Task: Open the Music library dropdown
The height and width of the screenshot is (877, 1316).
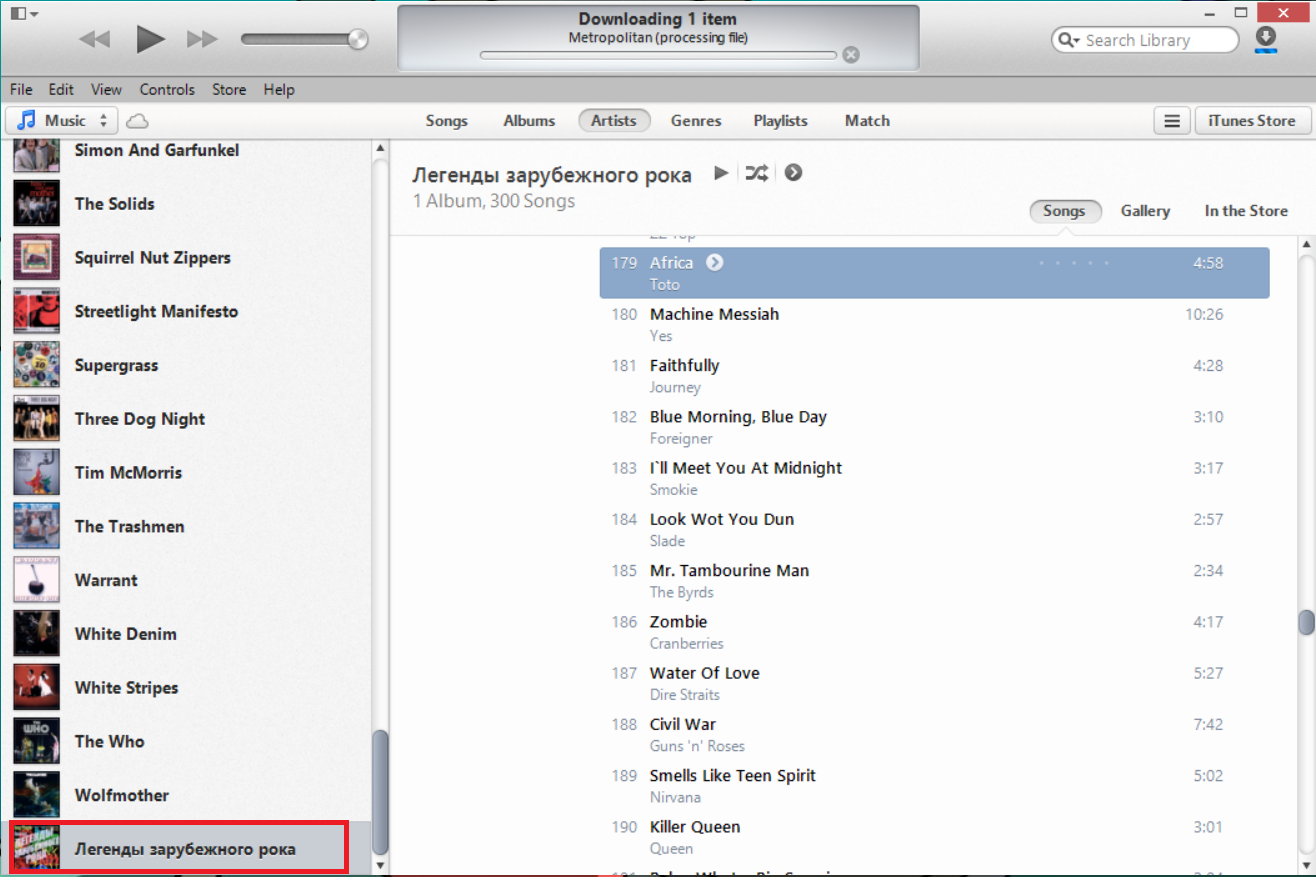Action: tap(62, 121)
